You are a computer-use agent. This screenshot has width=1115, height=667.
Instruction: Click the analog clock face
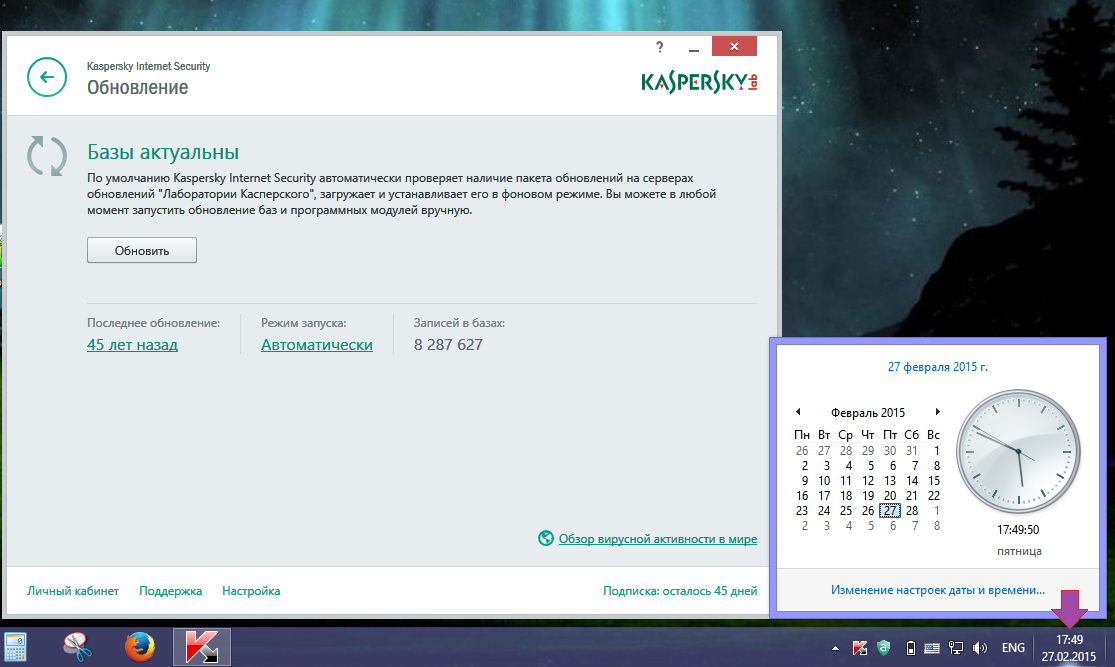[x=1018, y=452]
